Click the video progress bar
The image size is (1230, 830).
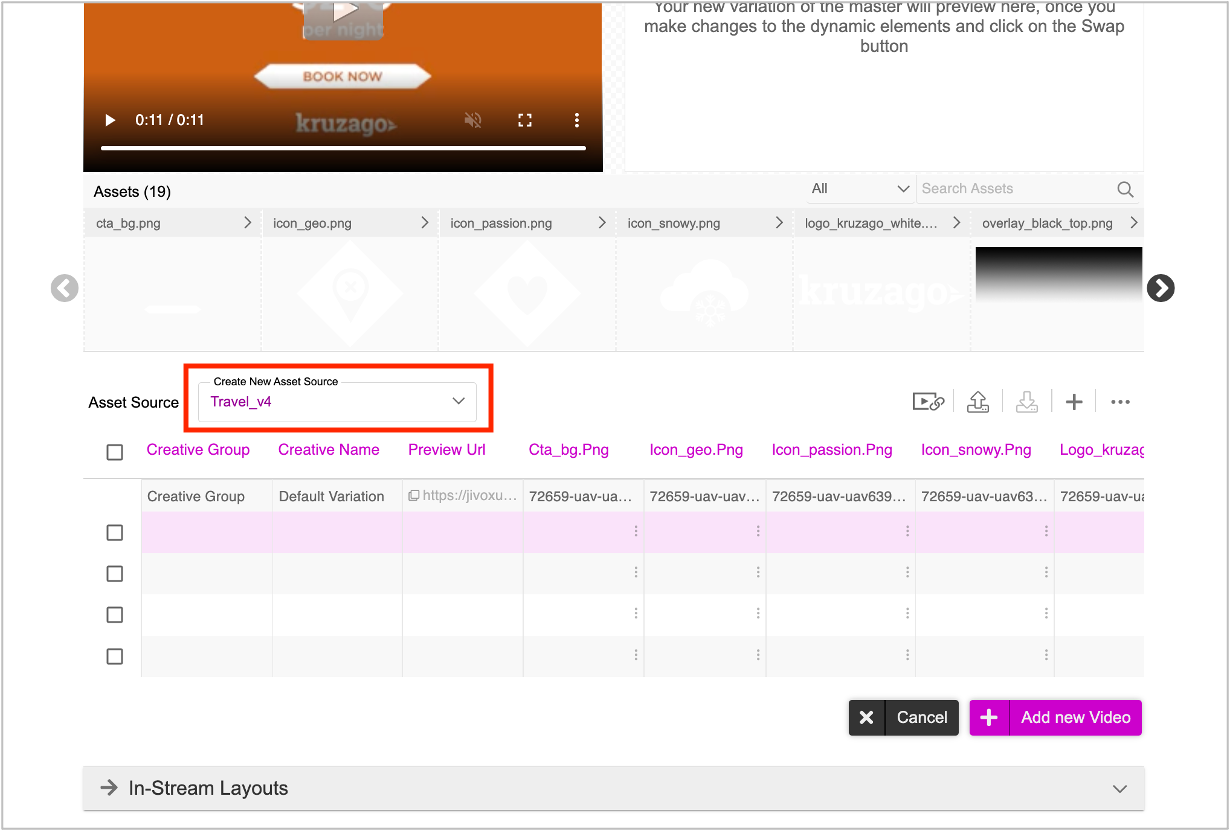point(343,148)
